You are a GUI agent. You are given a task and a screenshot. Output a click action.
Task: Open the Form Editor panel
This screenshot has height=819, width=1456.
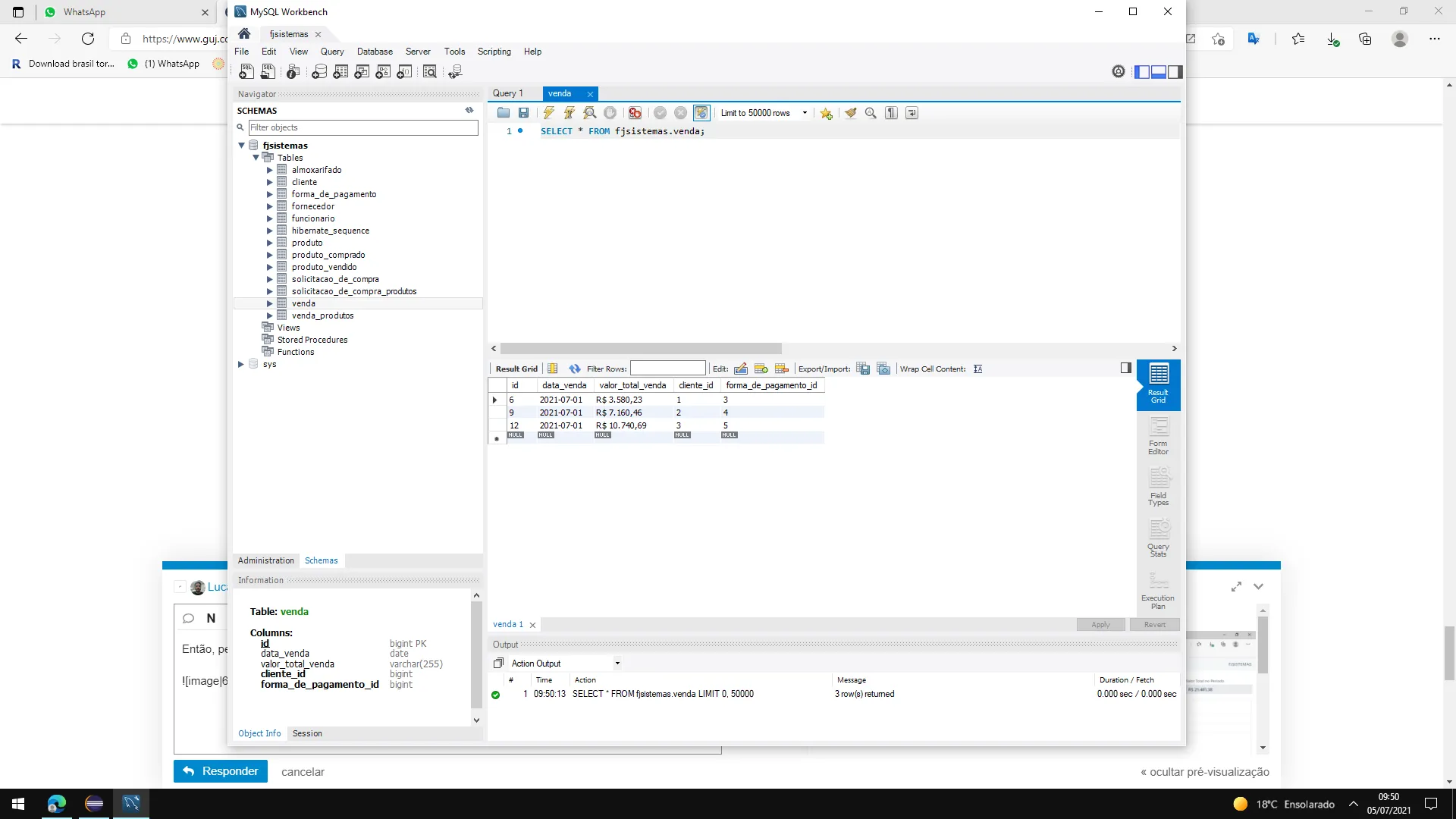pyautogui.click(x=1158, y=436)
